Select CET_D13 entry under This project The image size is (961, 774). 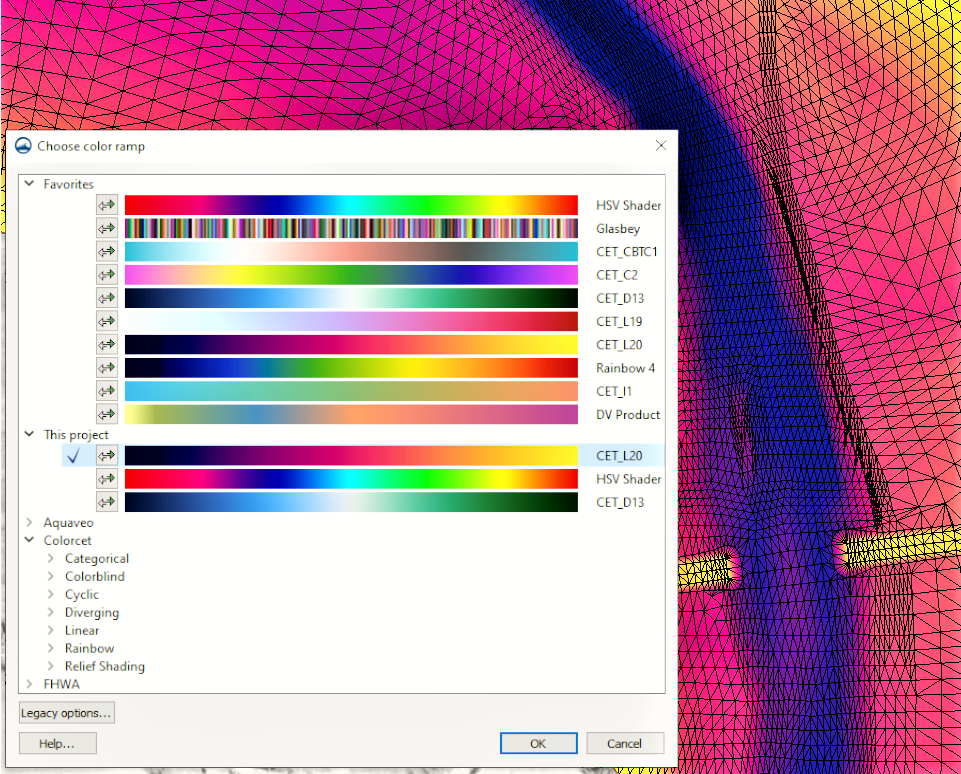[x=350, y=501]
